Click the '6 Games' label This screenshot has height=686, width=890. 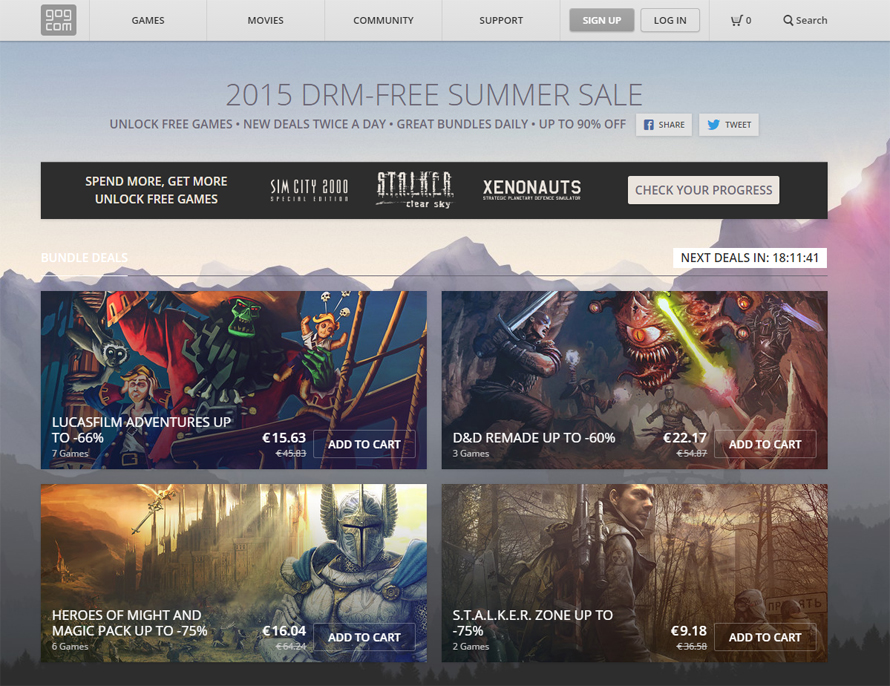70,646
